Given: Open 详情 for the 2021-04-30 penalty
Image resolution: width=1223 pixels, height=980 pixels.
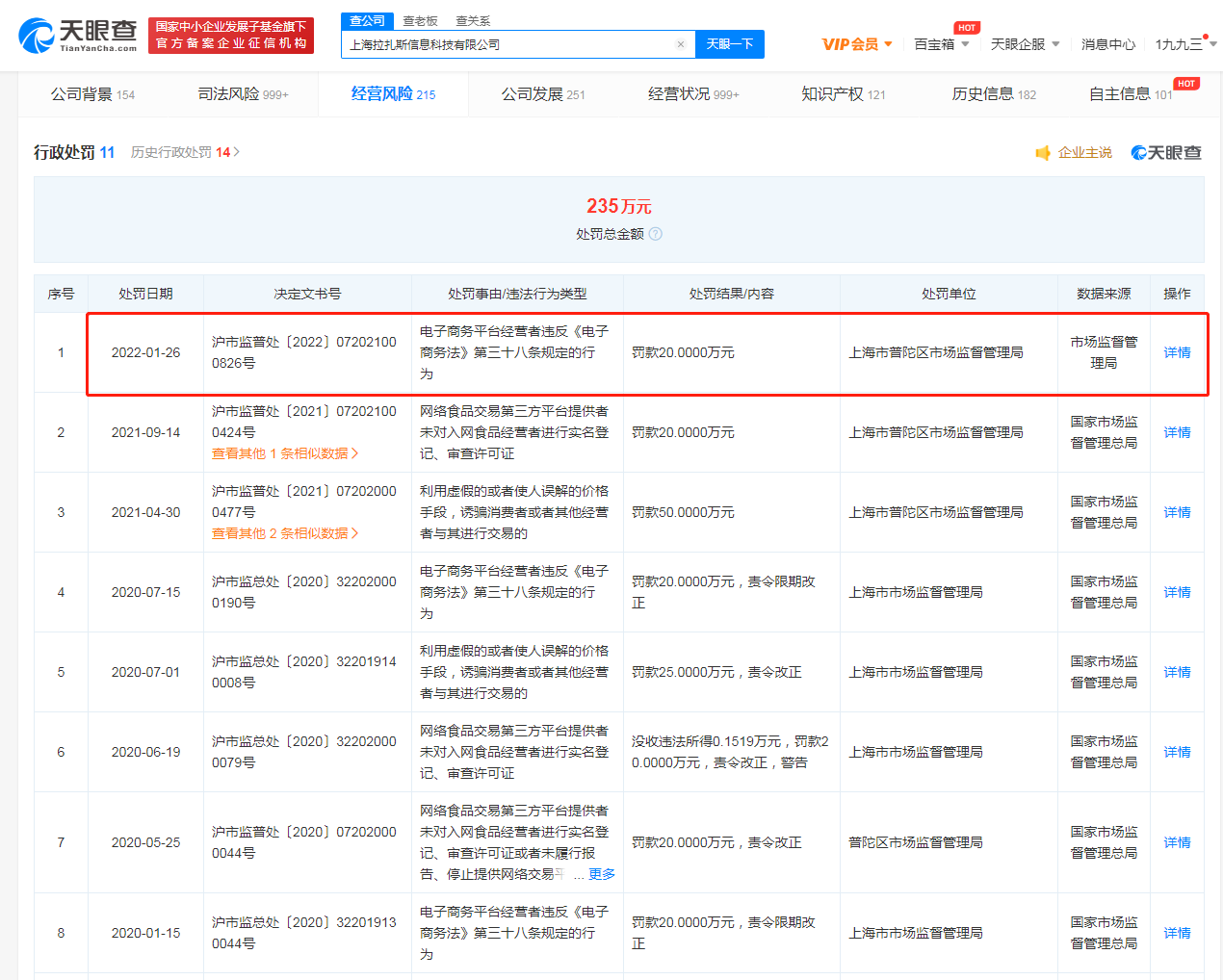Looking at the screenshot, I should 1177,512.
